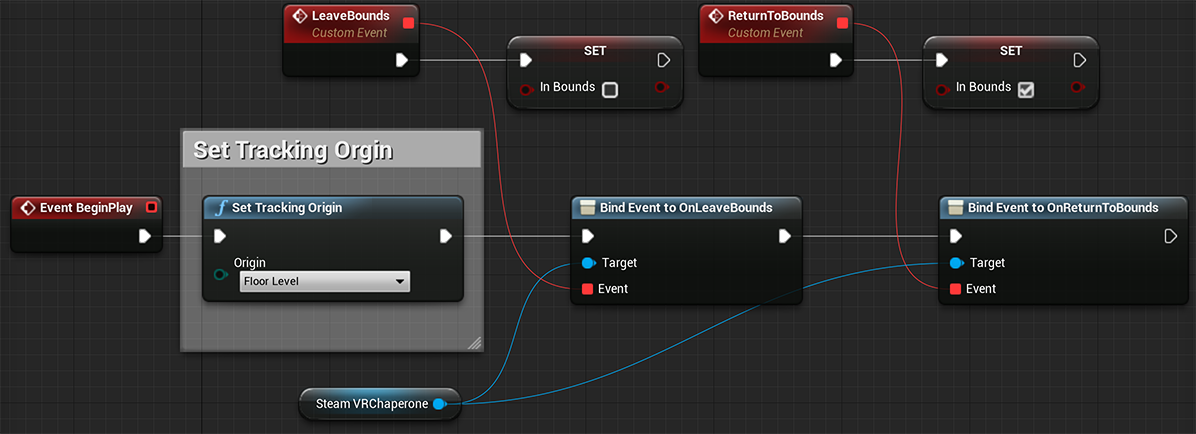
Task: Click In Bounds input pin on first SET
Action: pos(526,89)
